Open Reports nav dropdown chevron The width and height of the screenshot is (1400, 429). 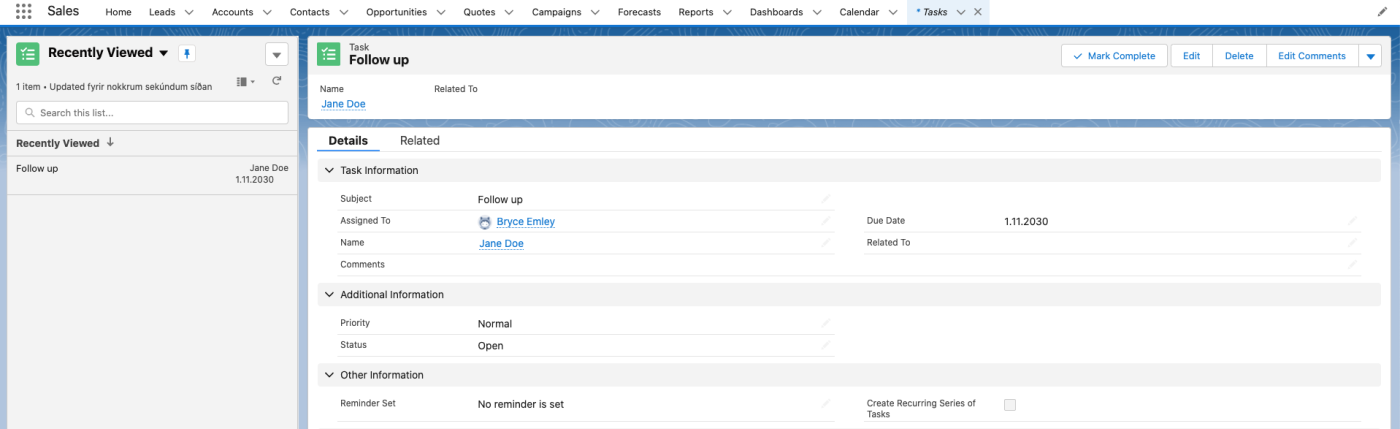727,12
